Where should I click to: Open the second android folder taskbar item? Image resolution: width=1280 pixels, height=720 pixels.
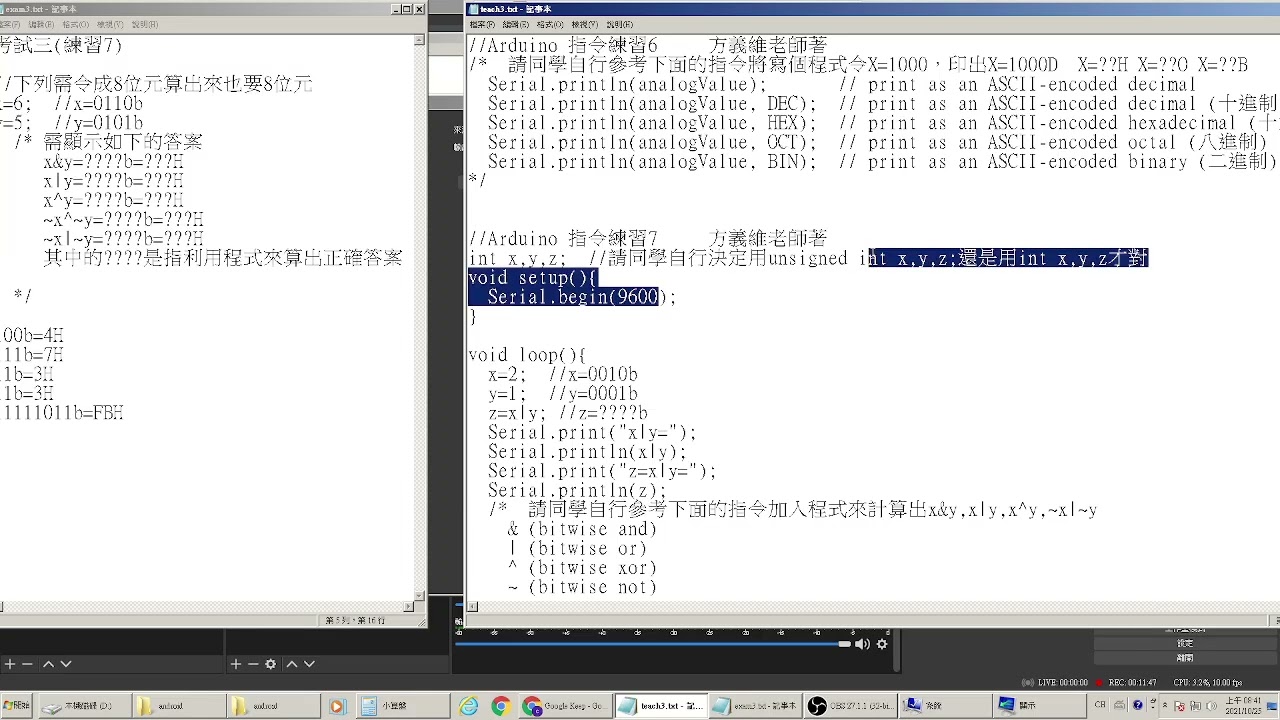pyautogui.click(x=273, y=706)
